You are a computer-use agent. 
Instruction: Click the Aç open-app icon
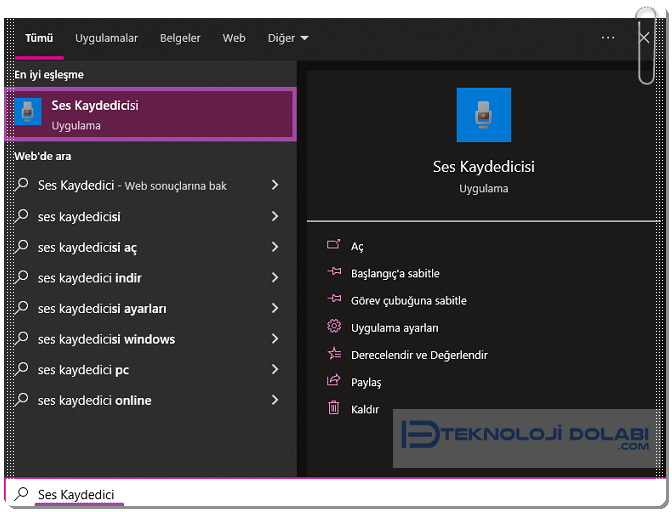click(333, 245)
